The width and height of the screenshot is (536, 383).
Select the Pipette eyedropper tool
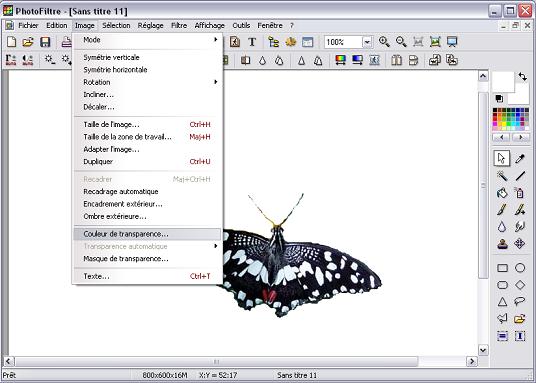[520, 159]
